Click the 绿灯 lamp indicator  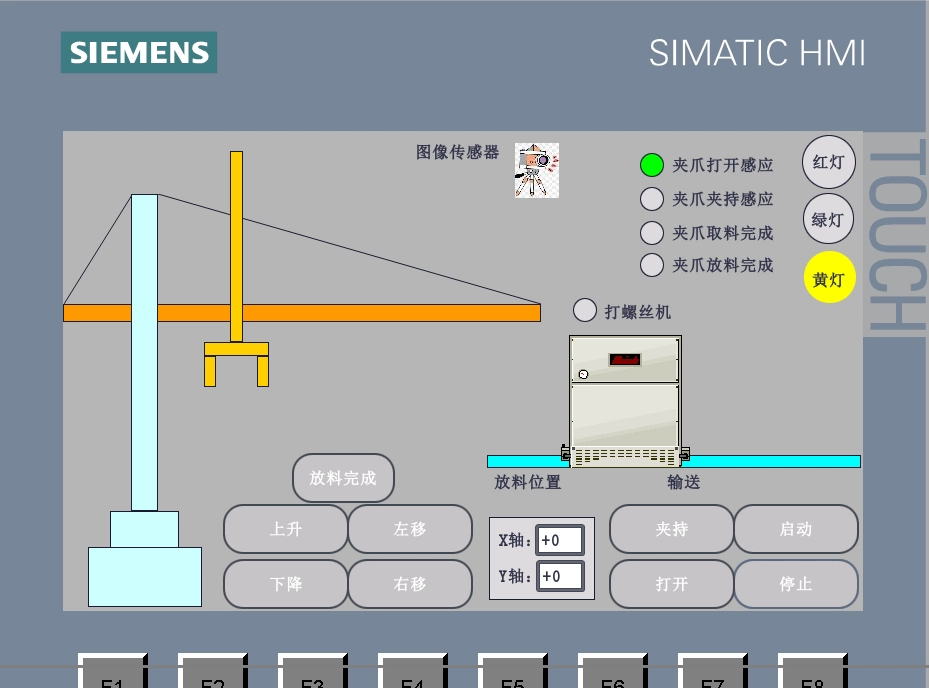pos(828,219)
